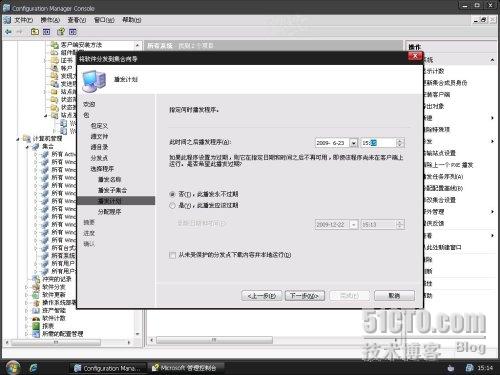This screenshot has width=500, height=375.
Task: Open the 文件 menu
Action: tap(23, 20)
